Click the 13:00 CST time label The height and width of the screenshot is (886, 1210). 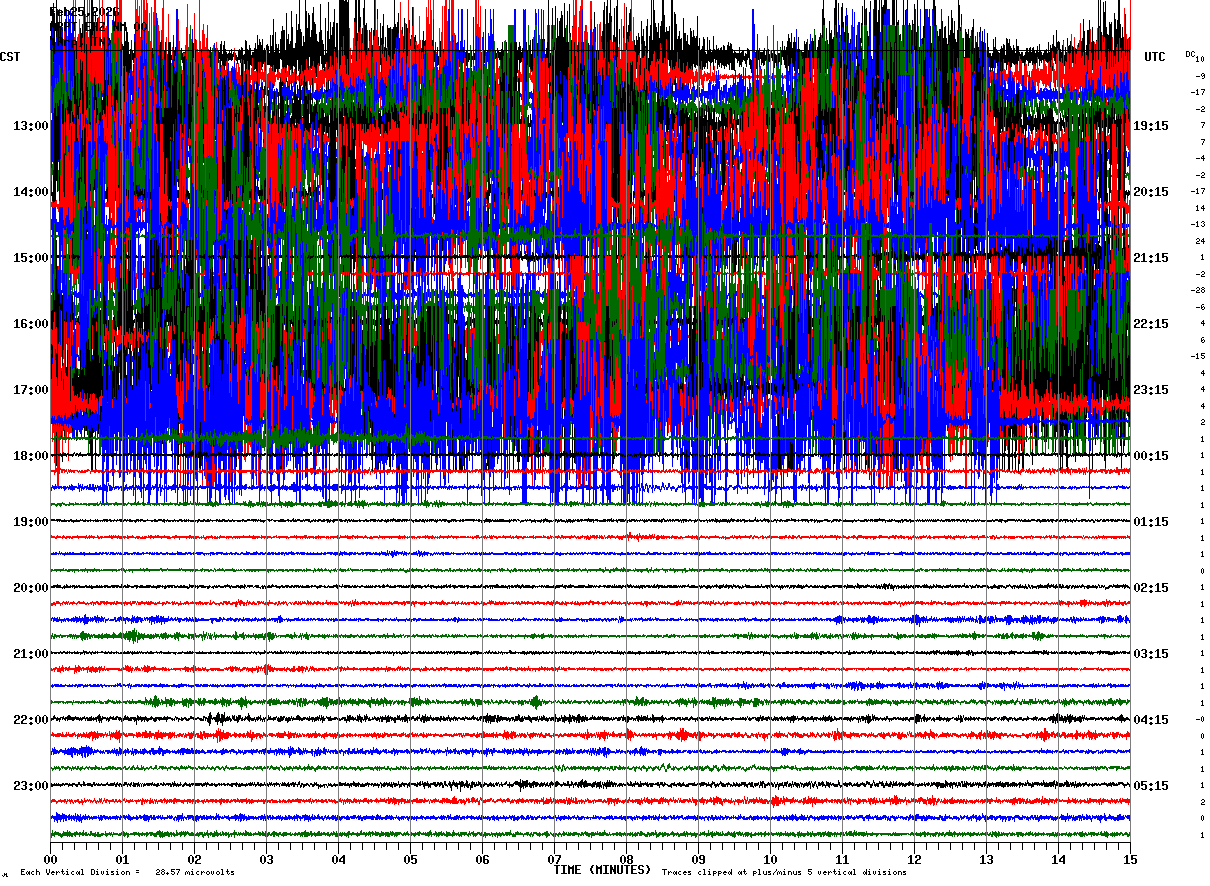[30, 126]
